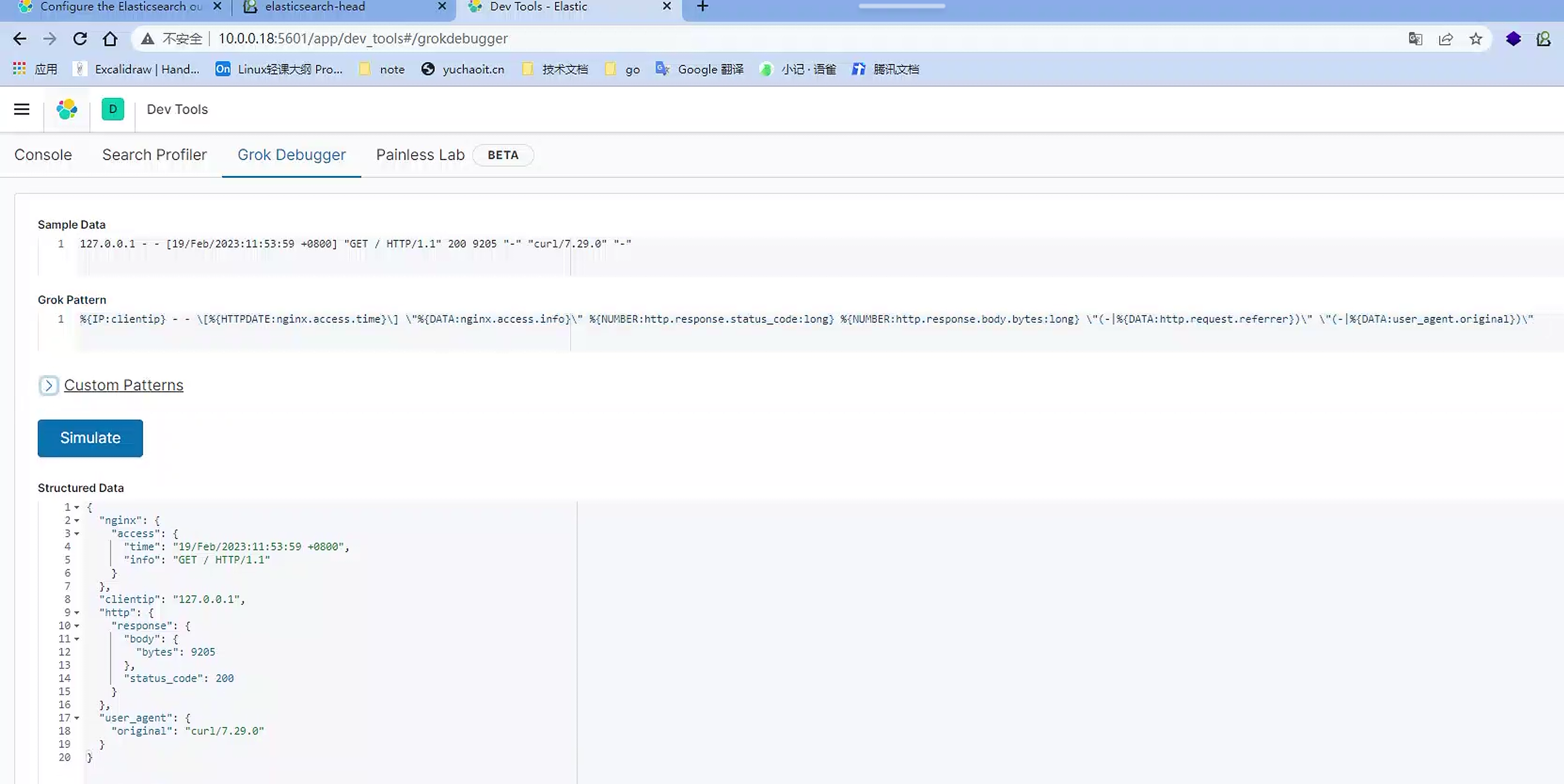Click the Custom Patterns link
Viewport: 1564px width, 784px height.
click(x=123, y=385)
